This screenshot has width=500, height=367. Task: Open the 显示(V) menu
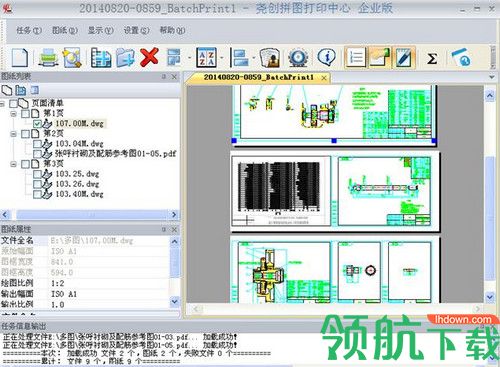pos(101,30)
